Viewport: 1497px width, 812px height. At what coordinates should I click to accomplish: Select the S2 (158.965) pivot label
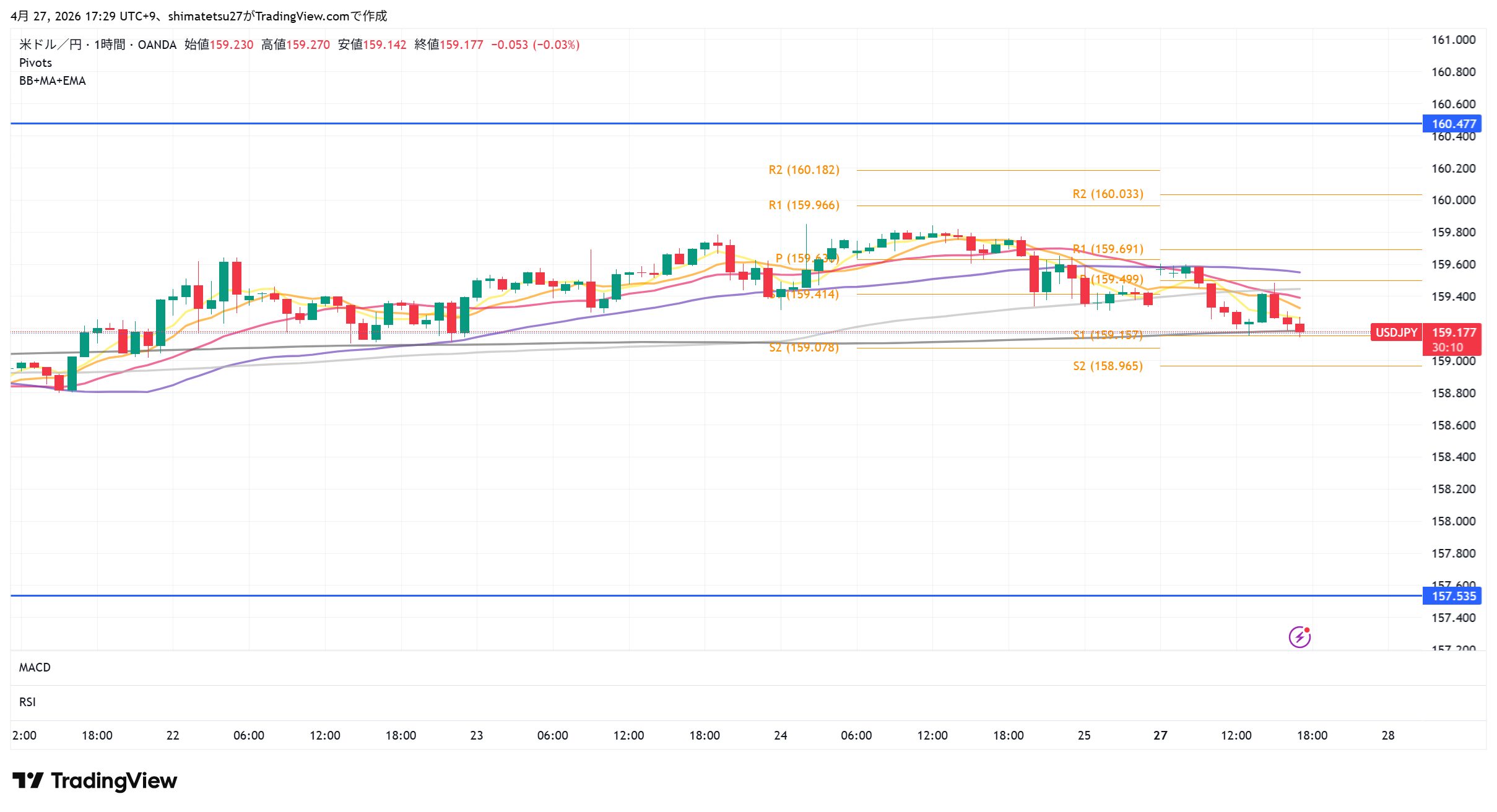pos(1108,366)
